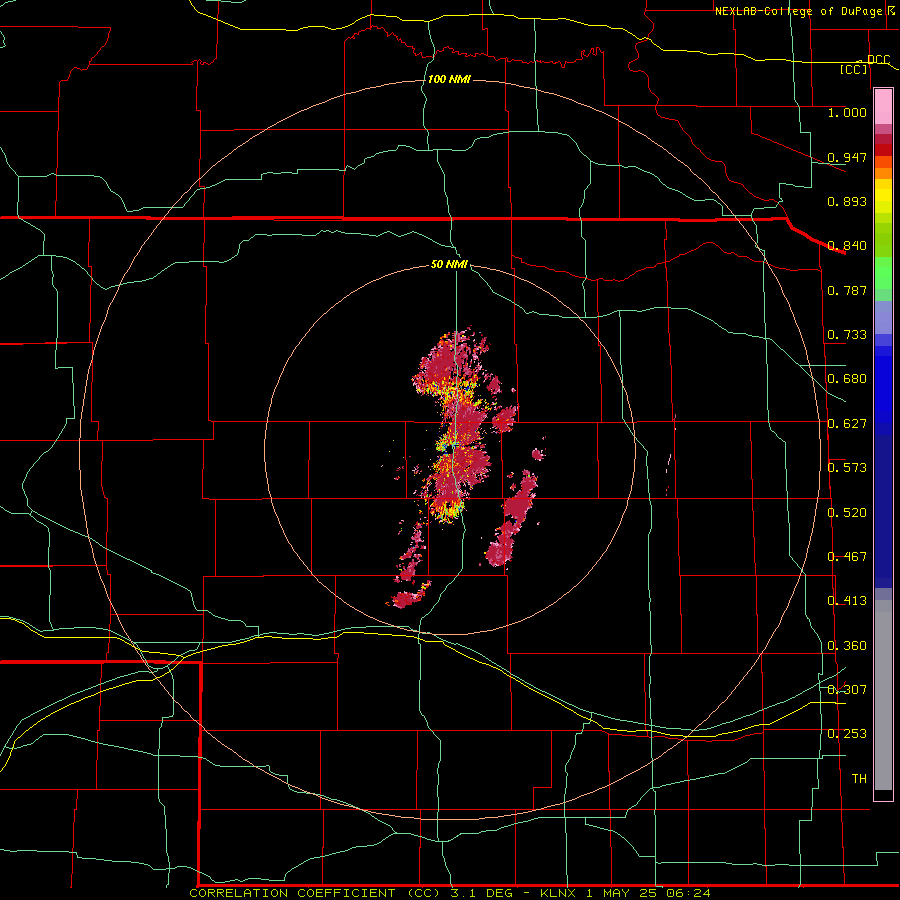Click the DCC product label
The image size is (900, 900).
pos(878,60)
